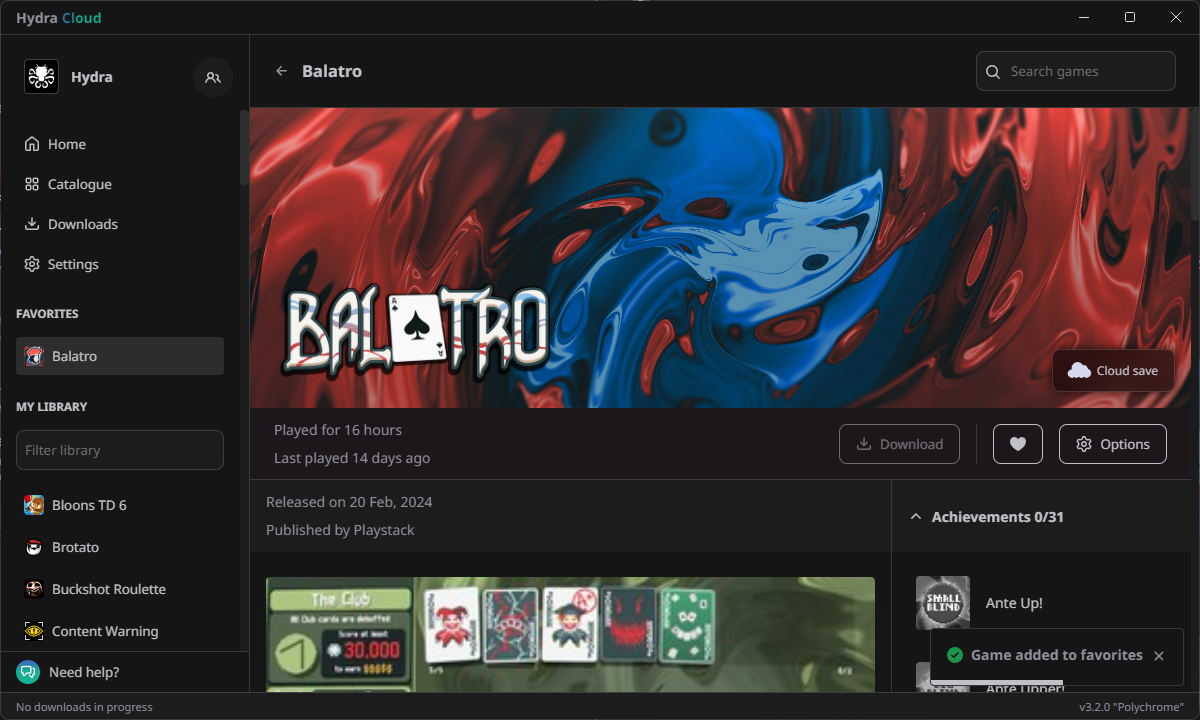
Task: Open the game Options button
Action: point(1113,444)
